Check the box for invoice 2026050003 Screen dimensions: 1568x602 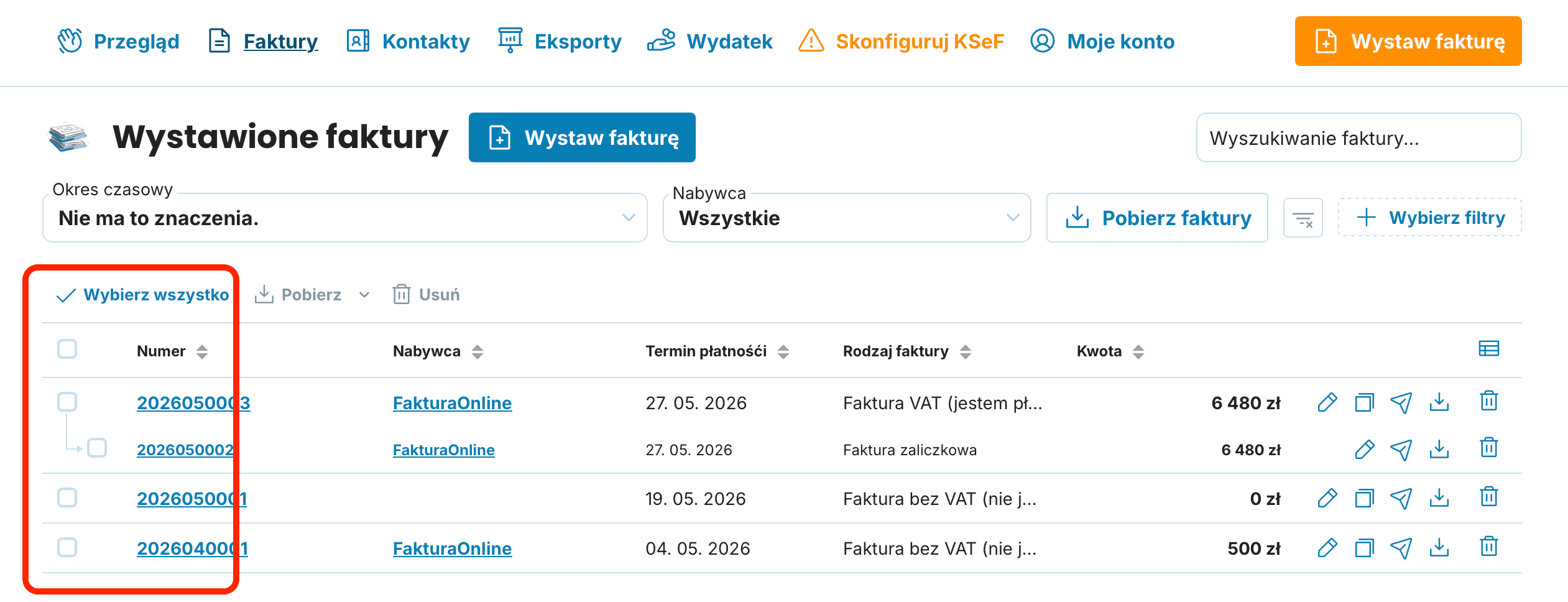pyautogui.click(x=67, y=402)
